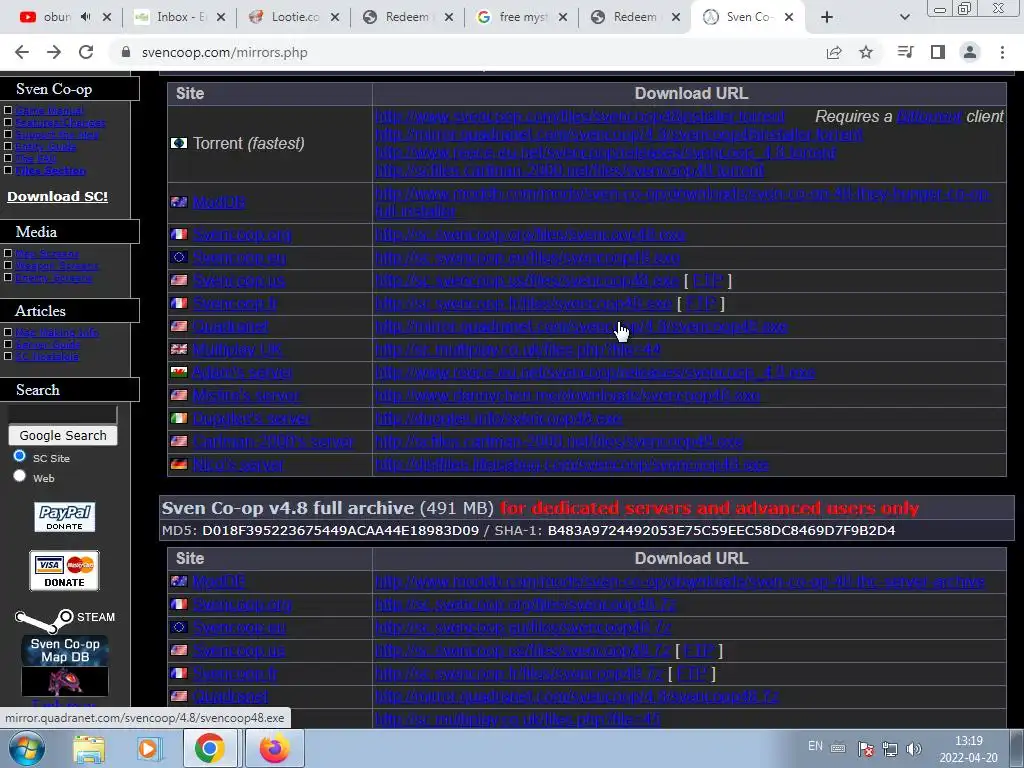Open the Chrome profile menu
Viewport: 1024px width, 768px height.
(970, 52)
